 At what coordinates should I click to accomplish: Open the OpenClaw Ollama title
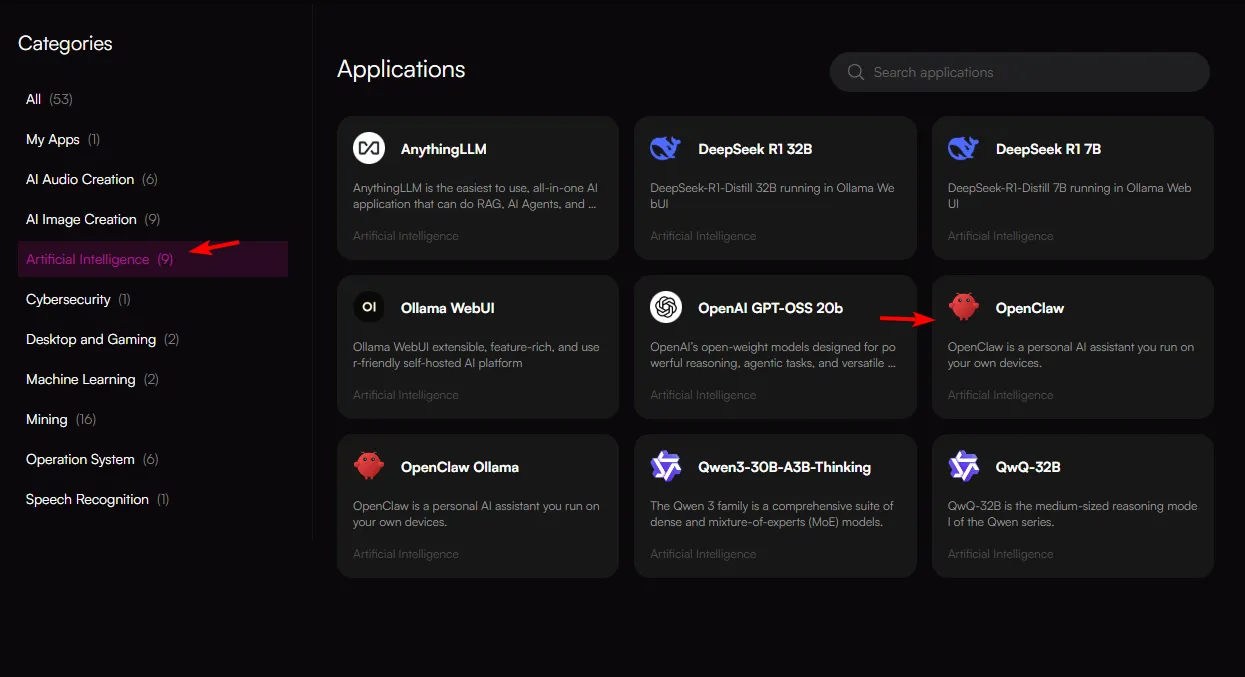460,467
